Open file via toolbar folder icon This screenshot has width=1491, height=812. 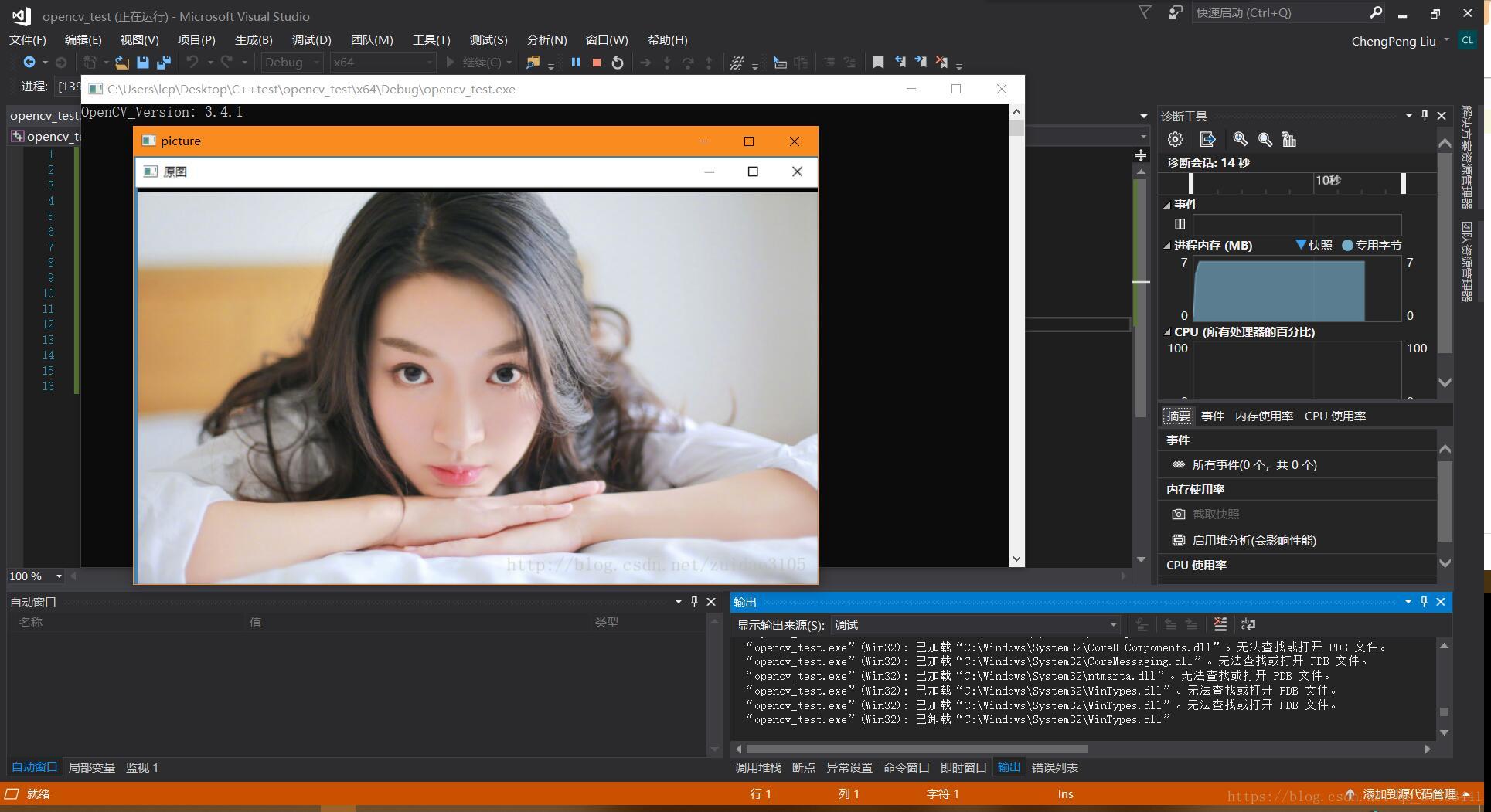pos(122,63)
